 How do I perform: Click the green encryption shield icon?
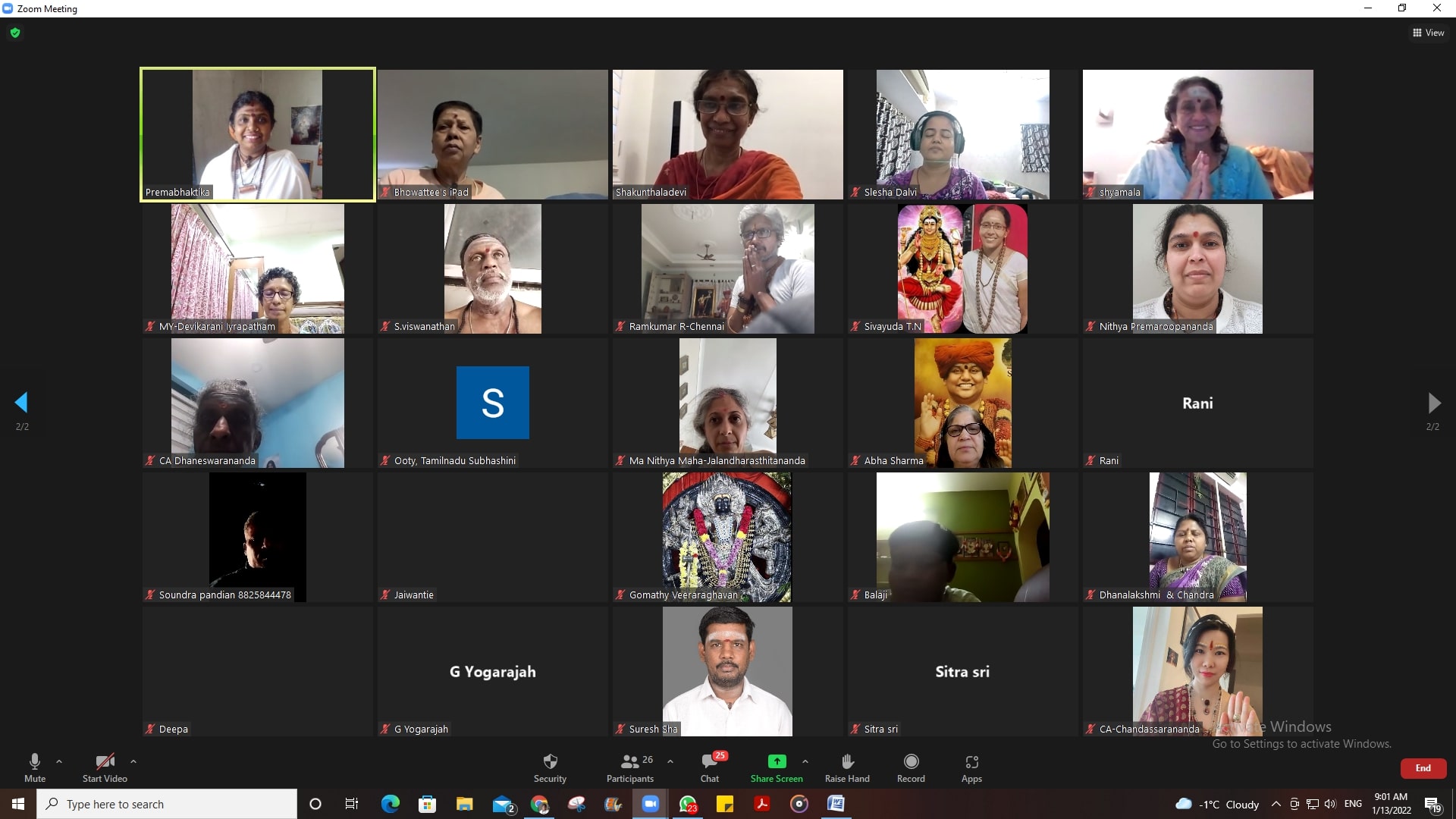tap(15, 33)
